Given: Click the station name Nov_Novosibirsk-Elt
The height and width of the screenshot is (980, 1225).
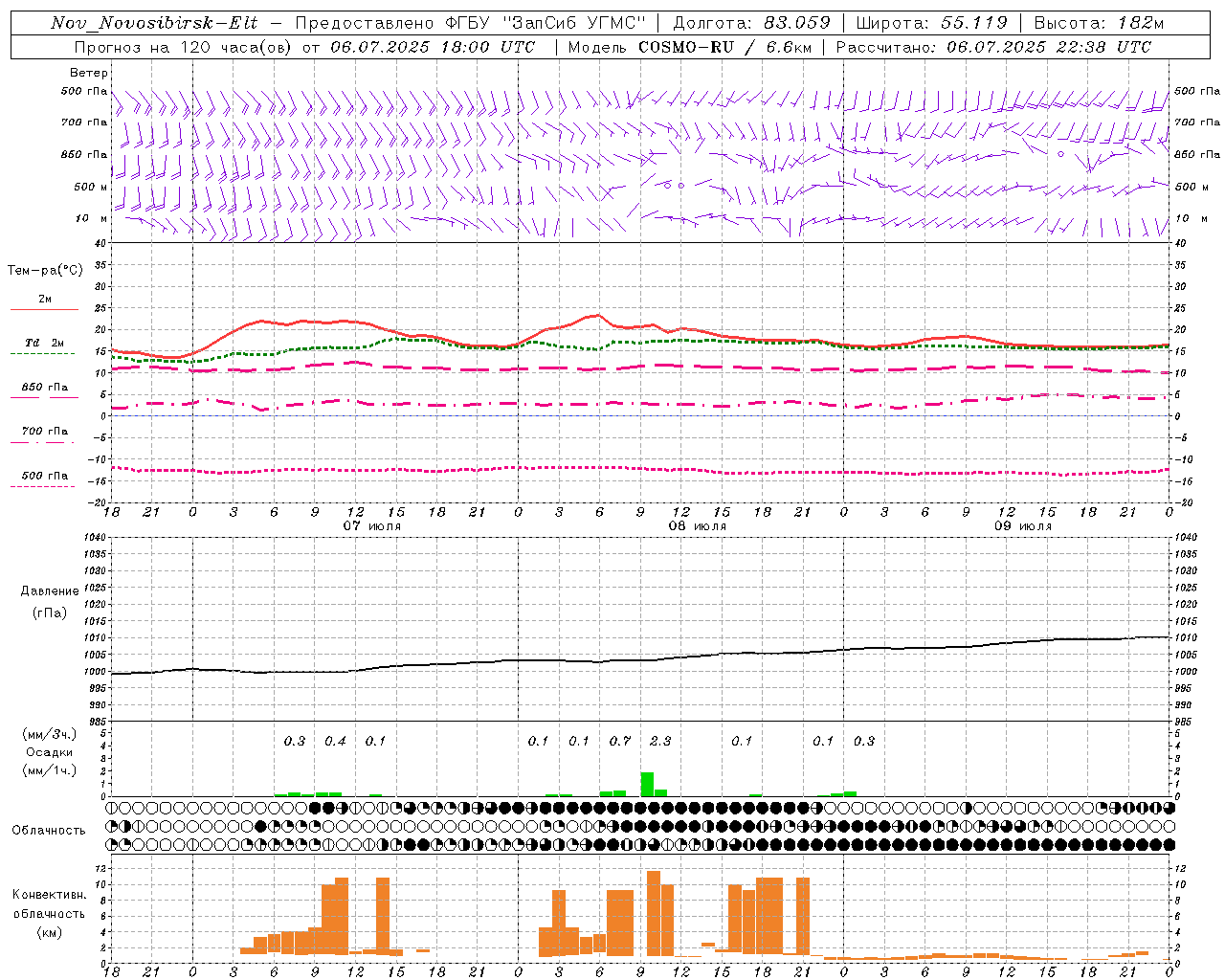Looking at the screenshot, I should [153, 23].
